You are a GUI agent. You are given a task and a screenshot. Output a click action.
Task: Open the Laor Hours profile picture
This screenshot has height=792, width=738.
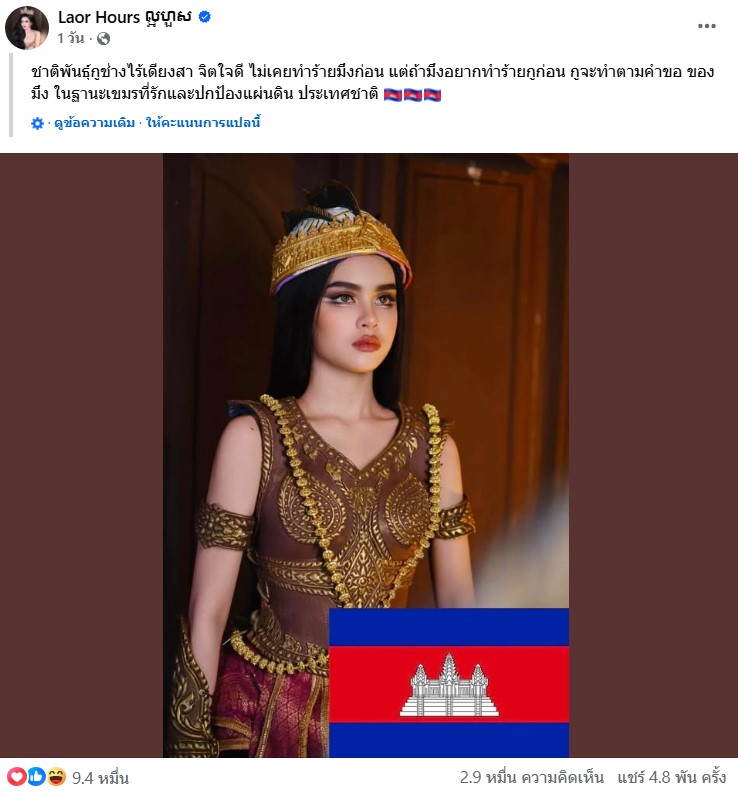27,28
